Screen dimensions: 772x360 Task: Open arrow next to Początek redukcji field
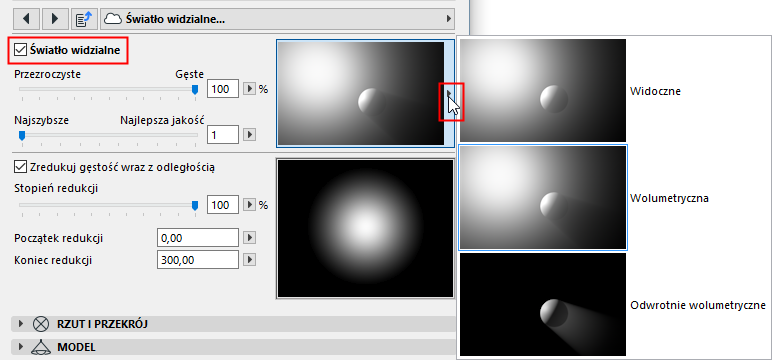pos(250,238)
